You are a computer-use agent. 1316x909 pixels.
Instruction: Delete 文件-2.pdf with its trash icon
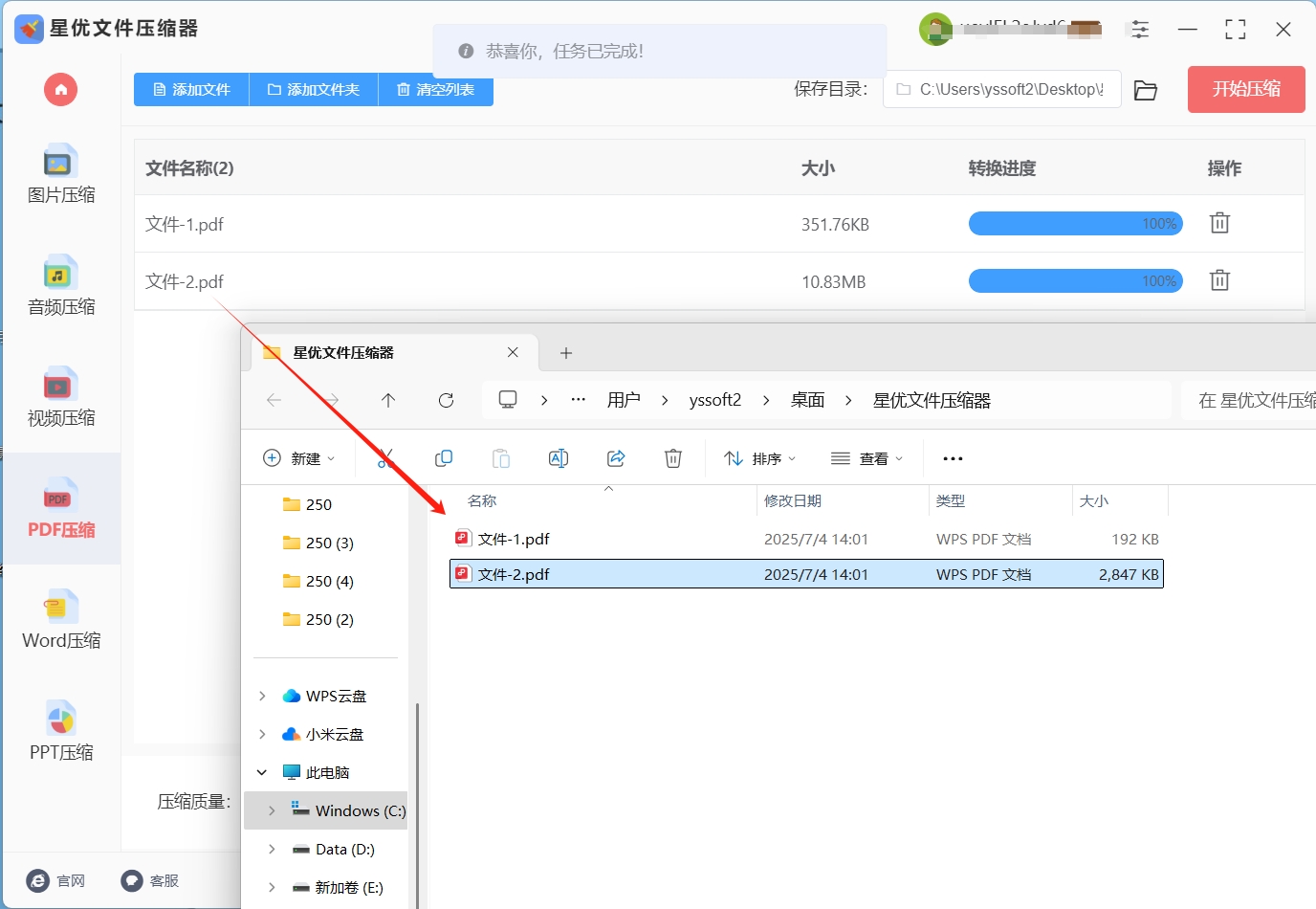[1219, 280]
